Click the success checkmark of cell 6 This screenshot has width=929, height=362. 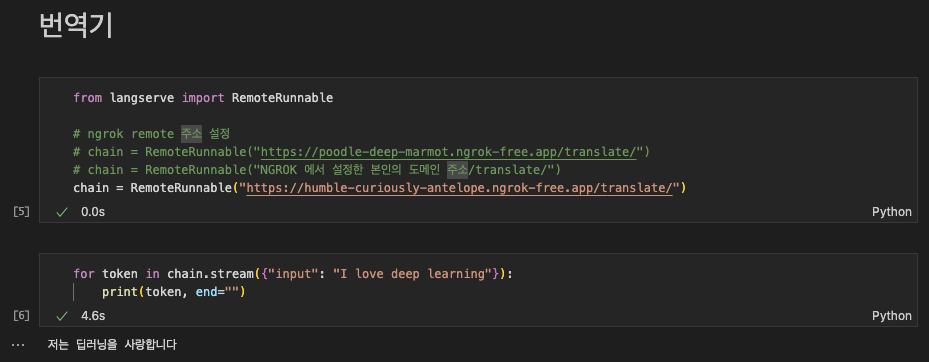(62, 316)
